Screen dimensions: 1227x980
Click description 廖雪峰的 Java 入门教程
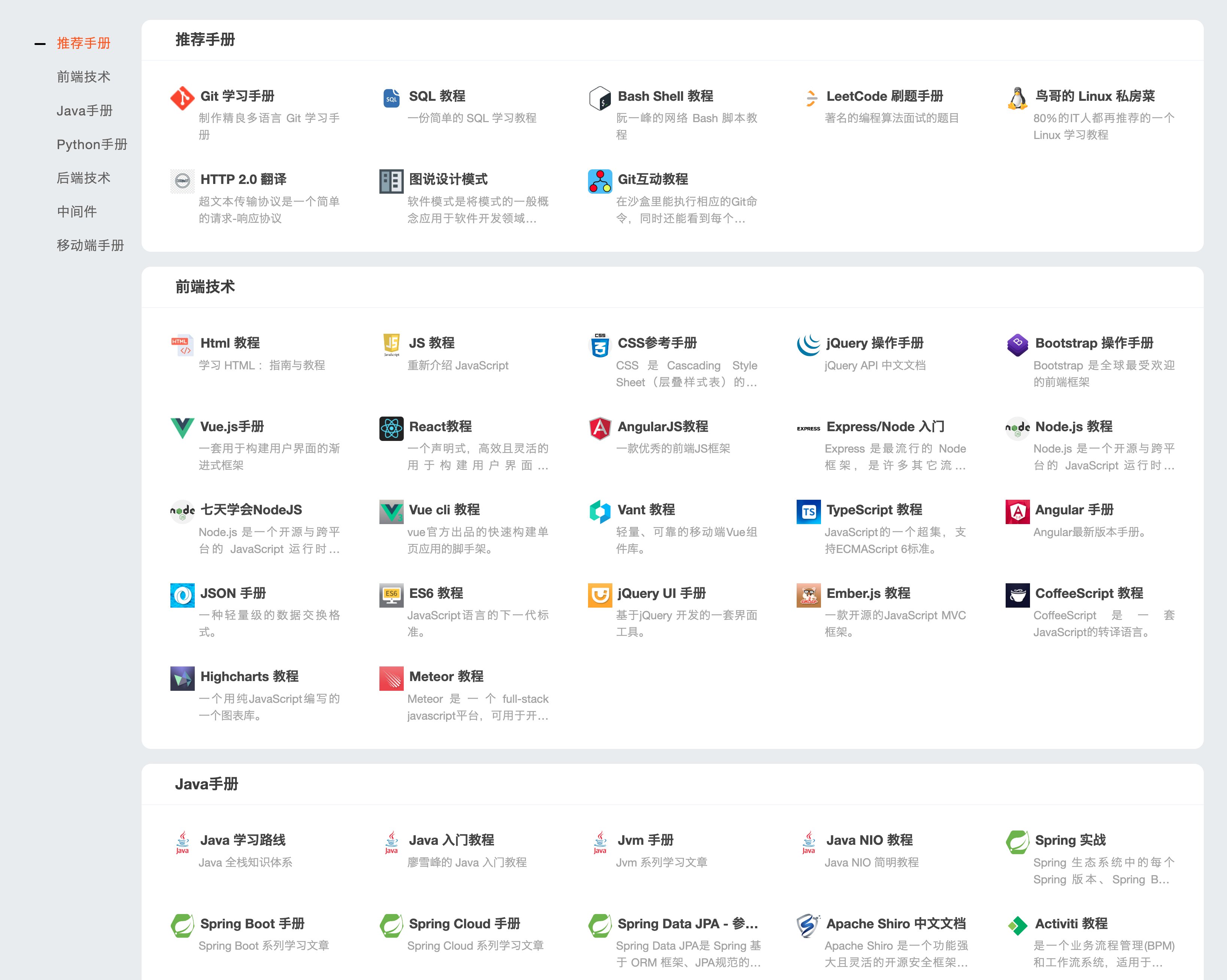click(467, 862)
